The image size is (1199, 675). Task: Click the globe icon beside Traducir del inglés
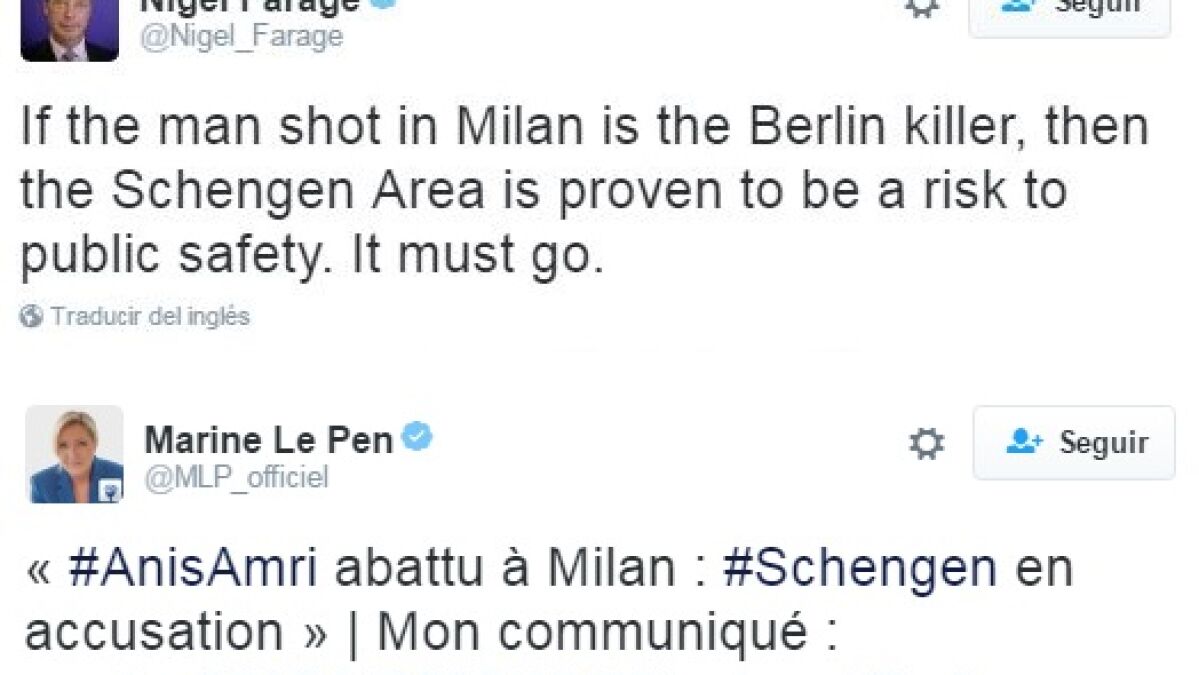click(32, 317)
